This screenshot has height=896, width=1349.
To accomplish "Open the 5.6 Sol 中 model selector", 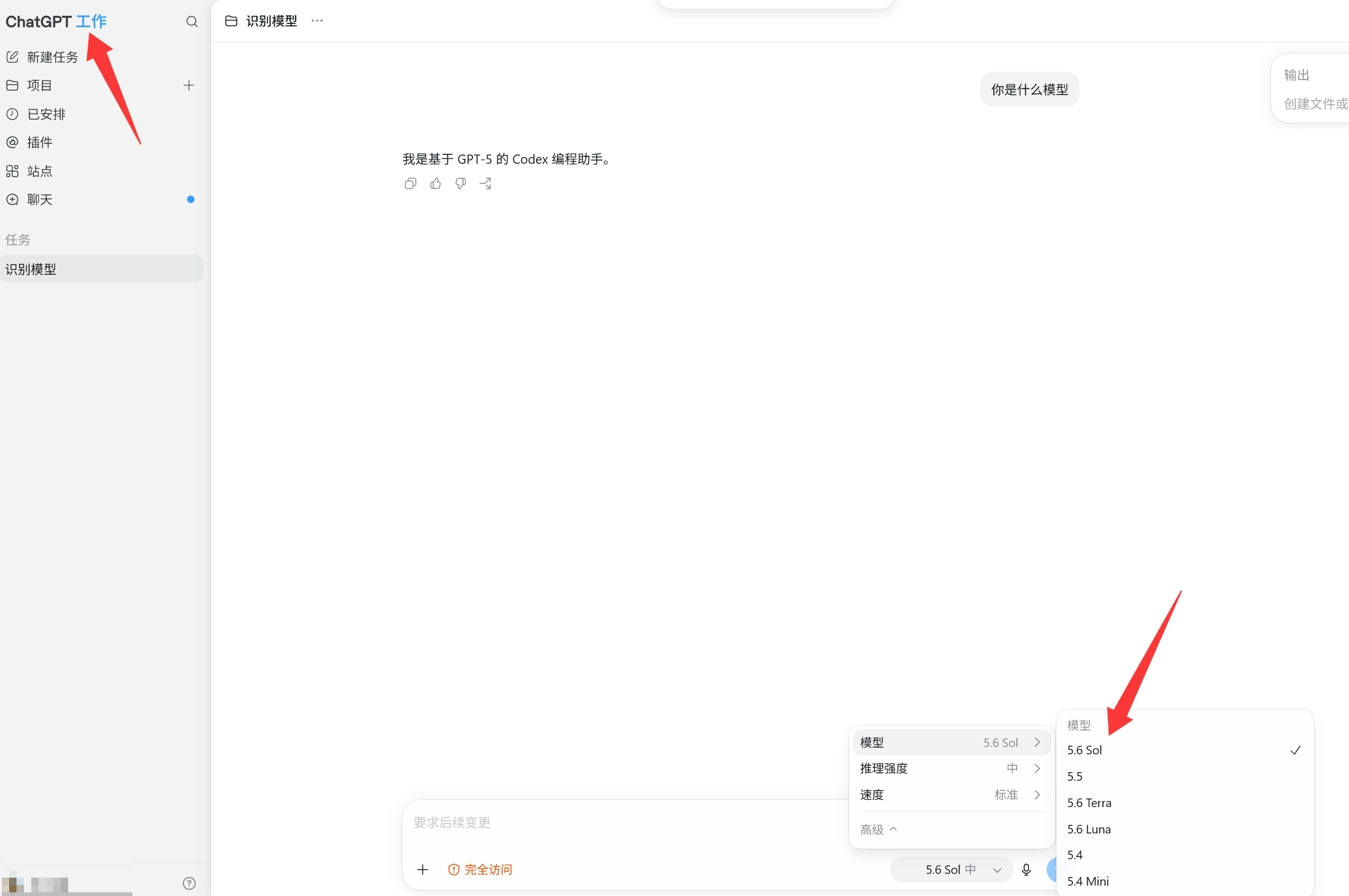I will (951, 870).
